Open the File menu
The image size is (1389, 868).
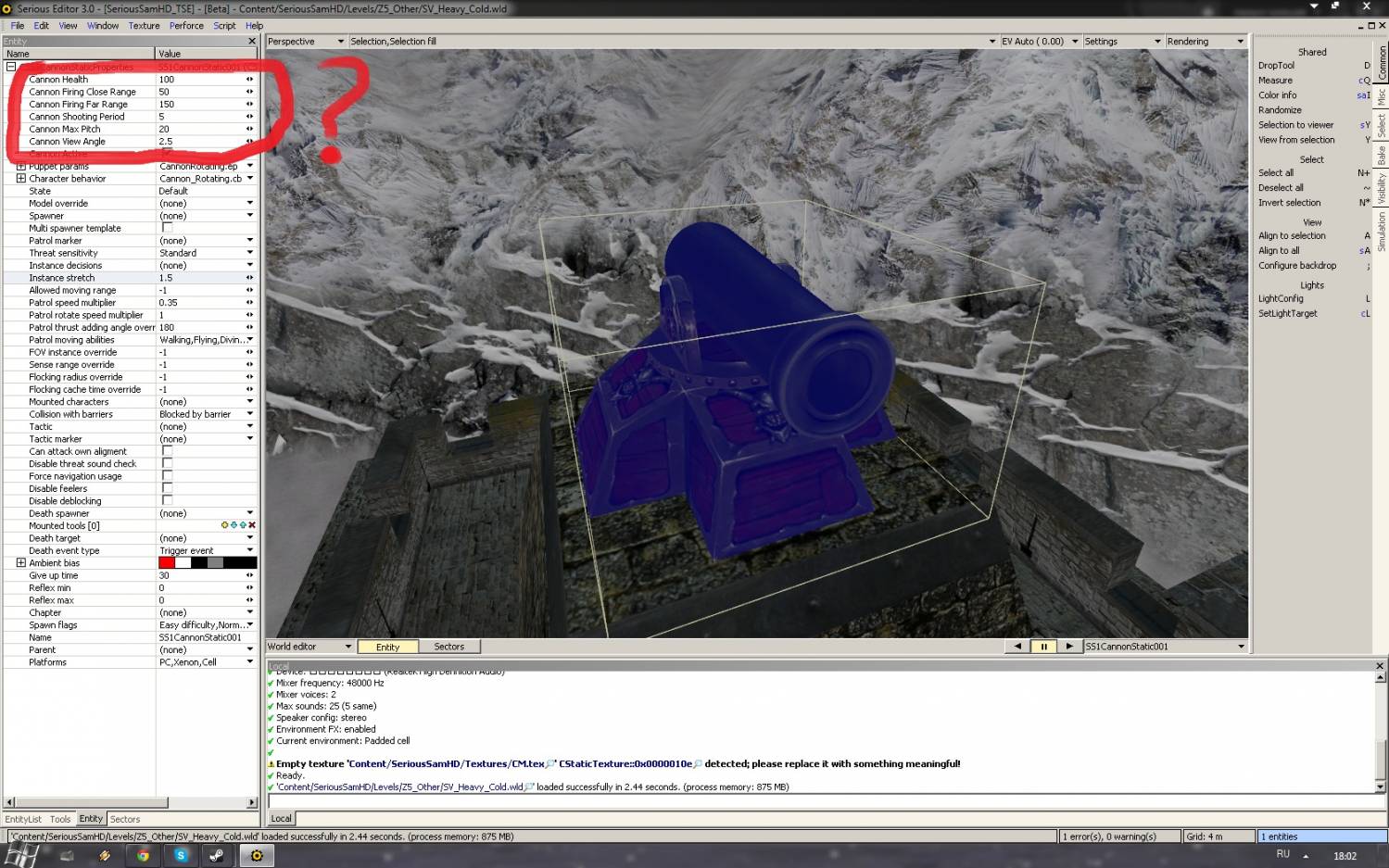click(x=18, y=26)
